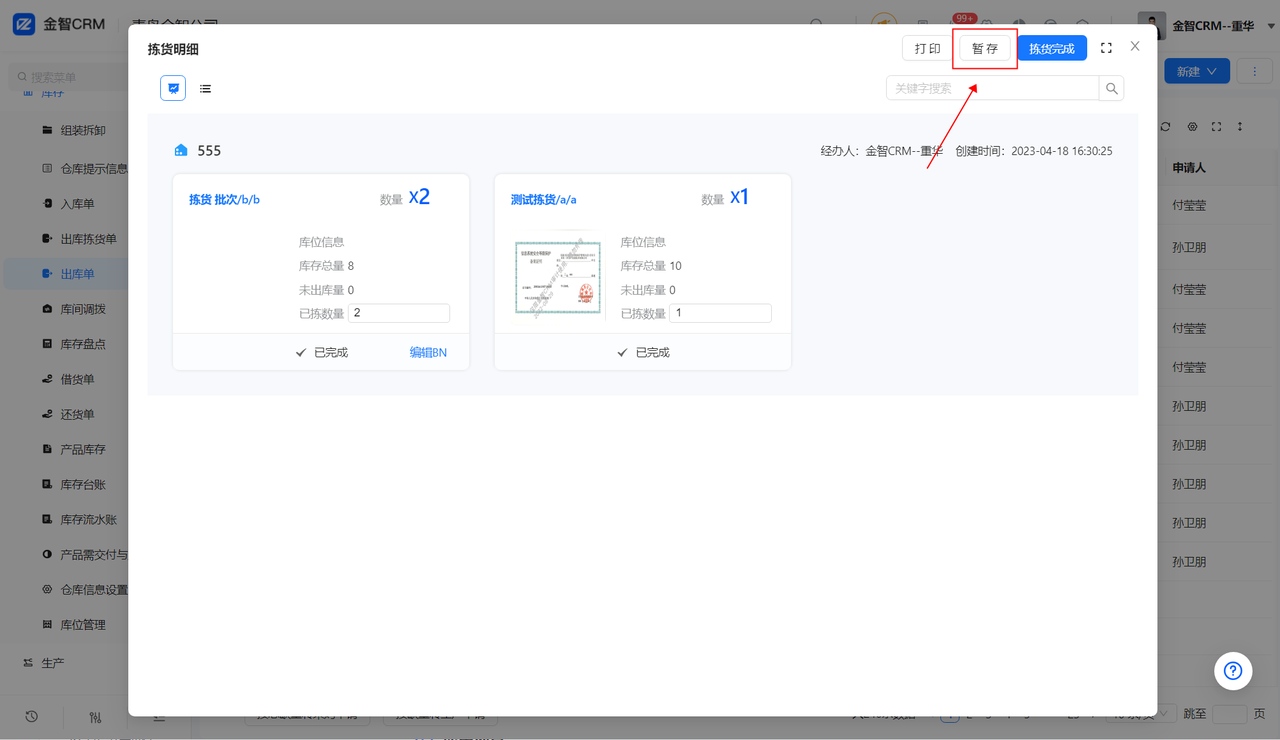Click 已拣数量 field containing 1
The width and height of the screenshot is (1280, 740).
721,313
